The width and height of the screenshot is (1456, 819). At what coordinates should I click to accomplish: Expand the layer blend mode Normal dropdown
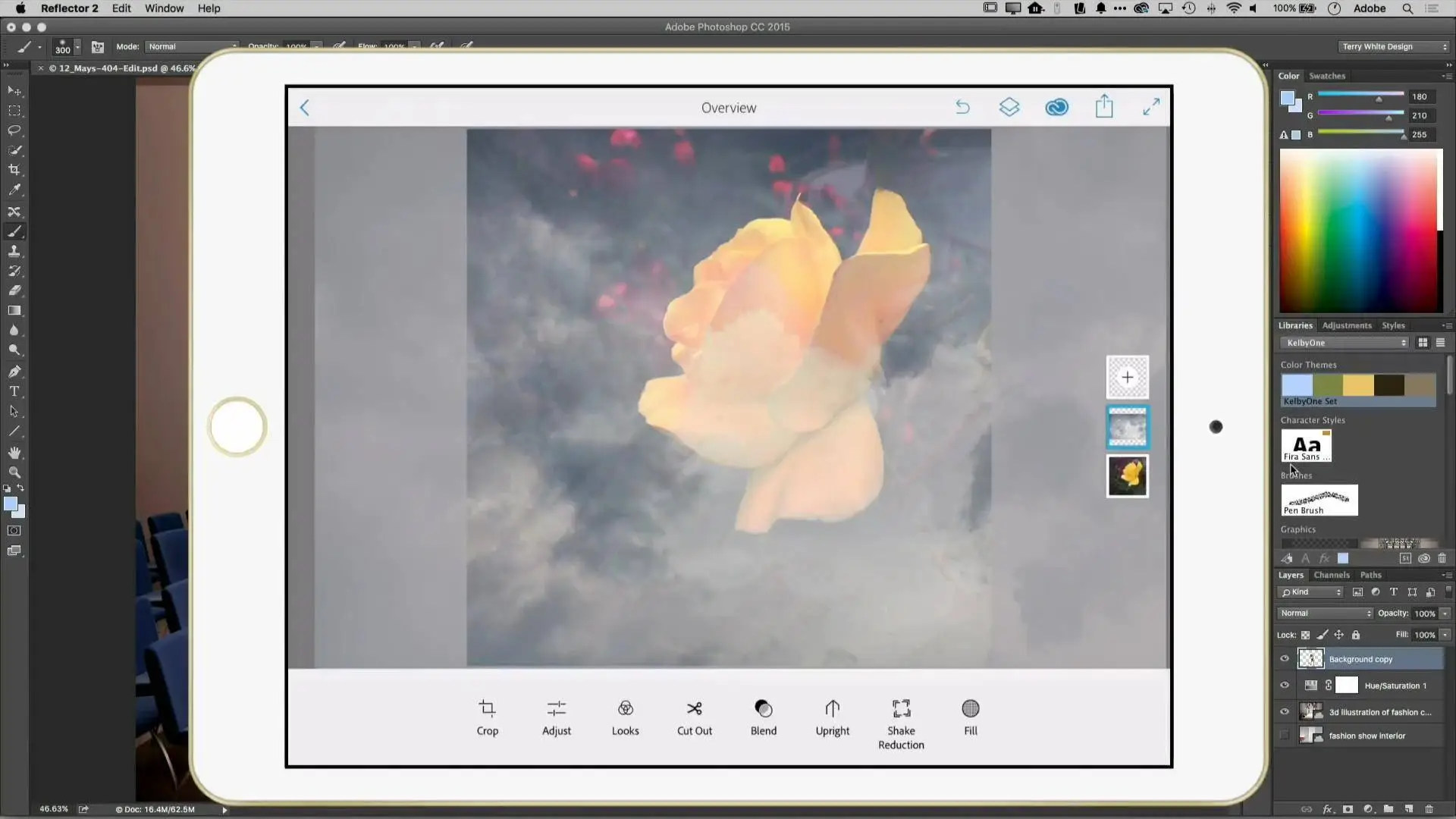point(1325,613)
